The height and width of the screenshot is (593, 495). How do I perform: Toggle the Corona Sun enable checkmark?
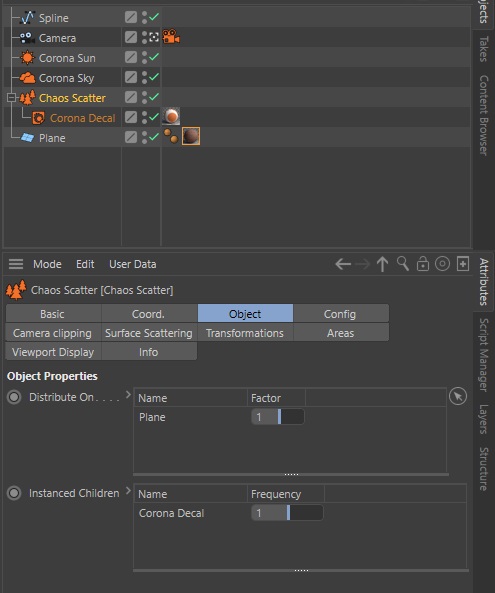154,57
